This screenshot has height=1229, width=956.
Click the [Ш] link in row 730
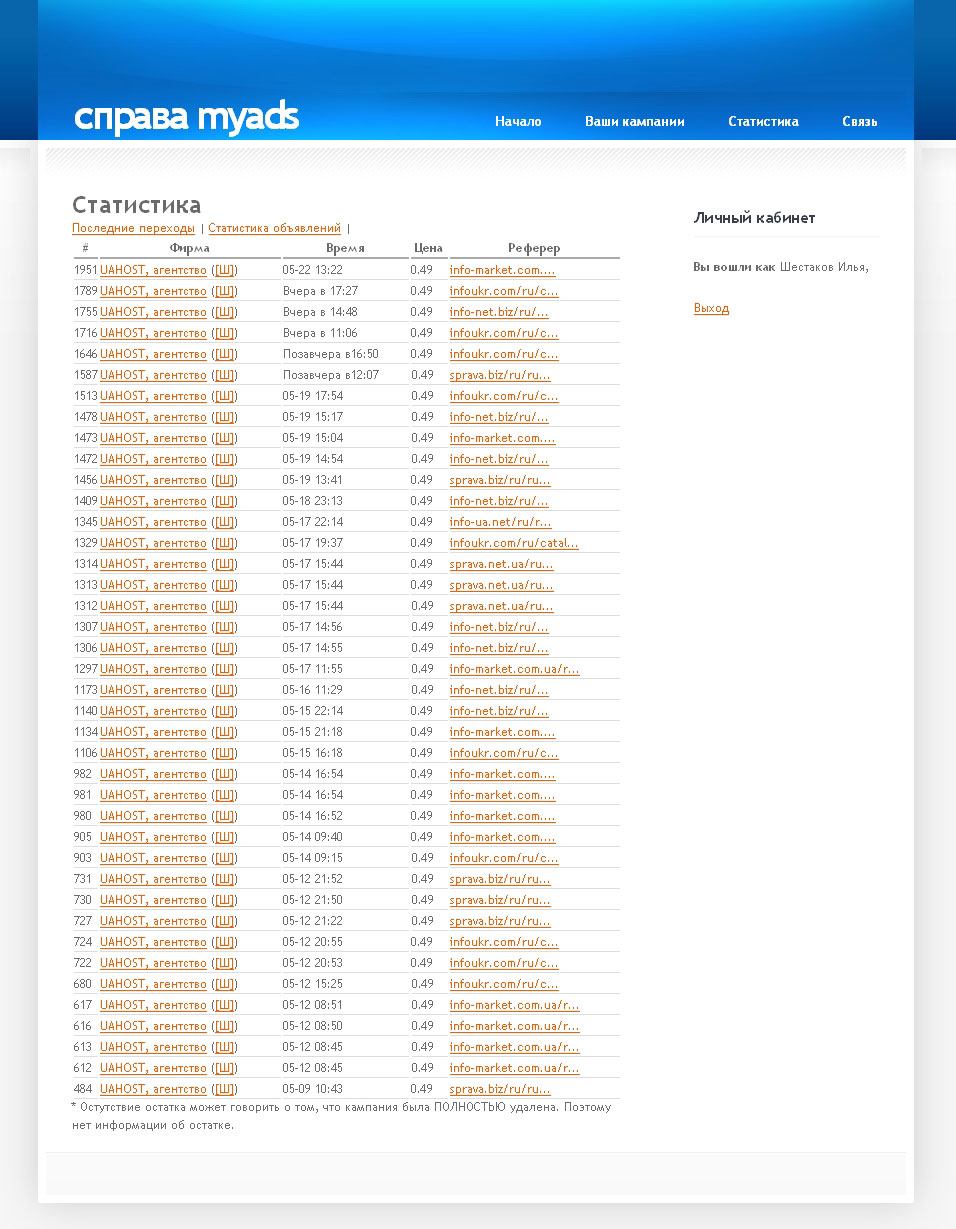226,900
